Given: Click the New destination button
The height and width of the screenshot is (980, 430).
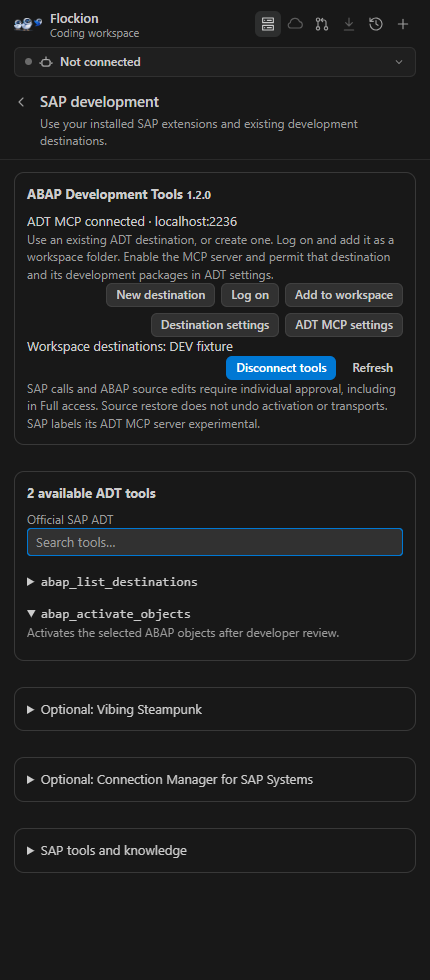Looking at the screenshot, I should point(161,295).
